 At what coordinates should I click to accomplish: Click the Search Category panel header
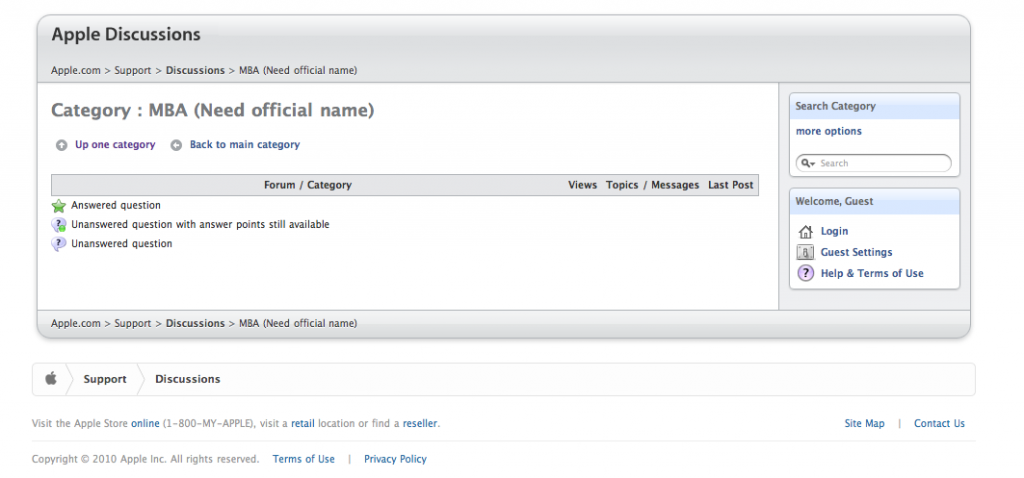coord(874,106)
